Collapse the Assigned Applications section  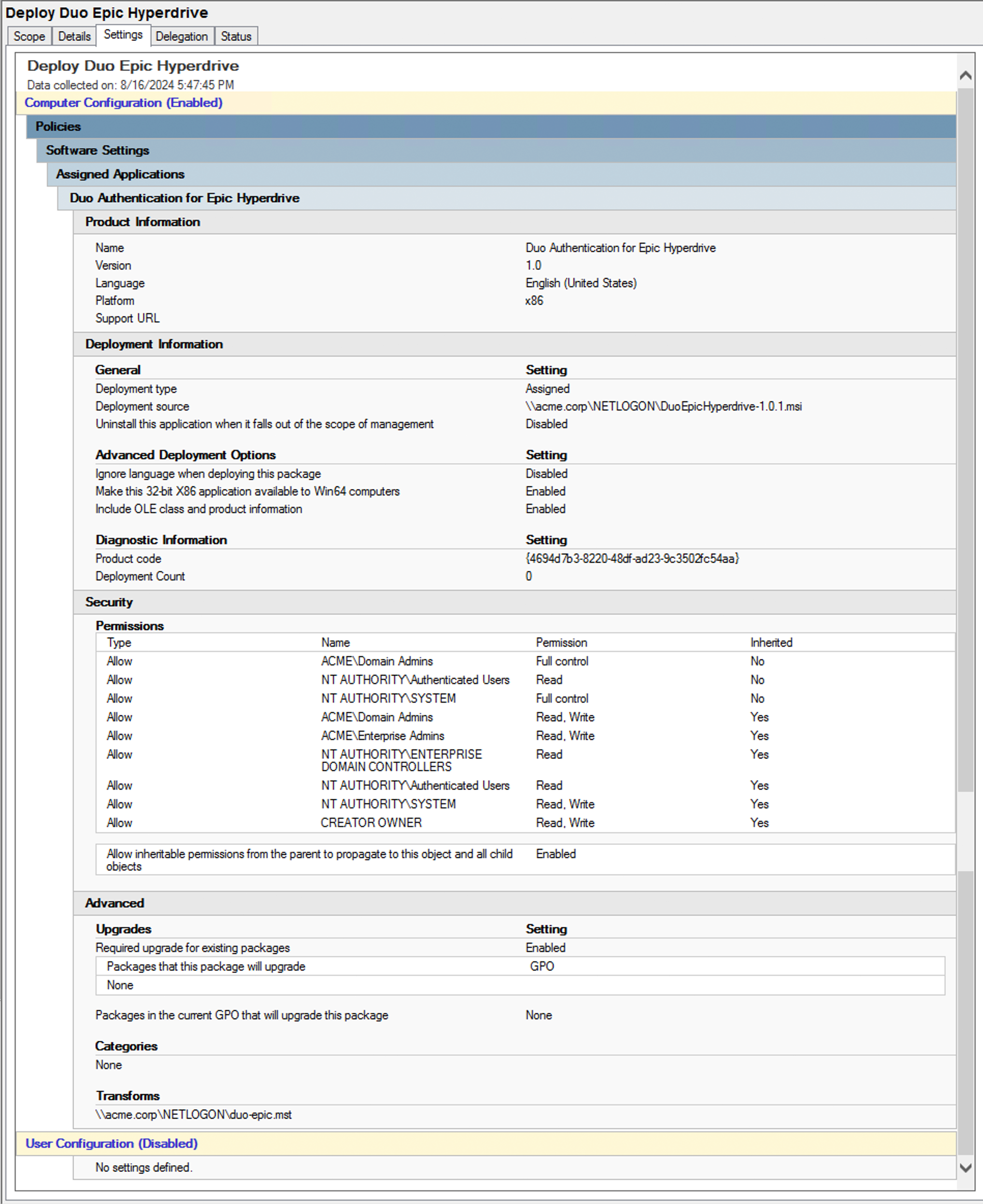coord(119,174)
